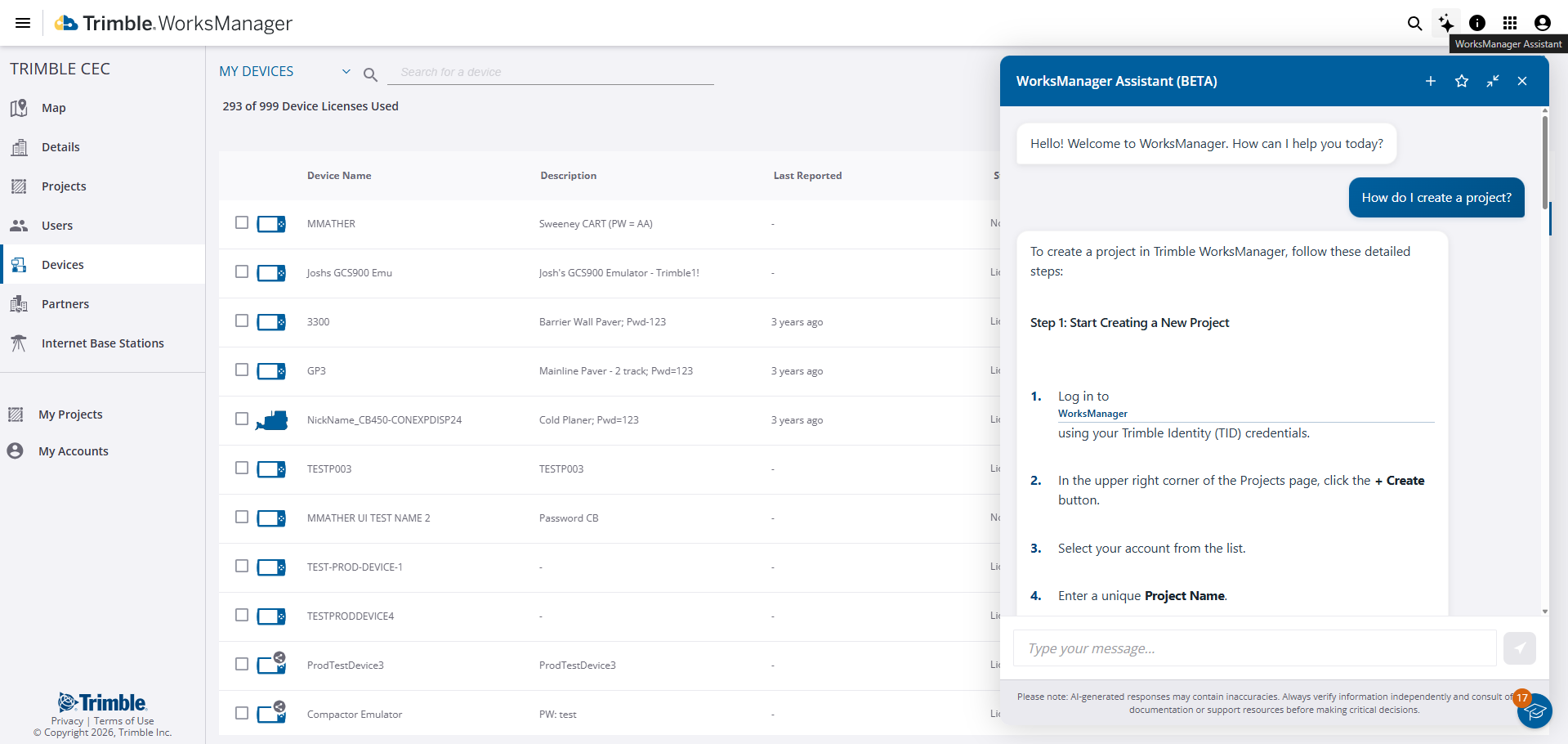Check the box for device GP3
The height and width of the screenshot is (744, 1568).
[x=242, y=370]
